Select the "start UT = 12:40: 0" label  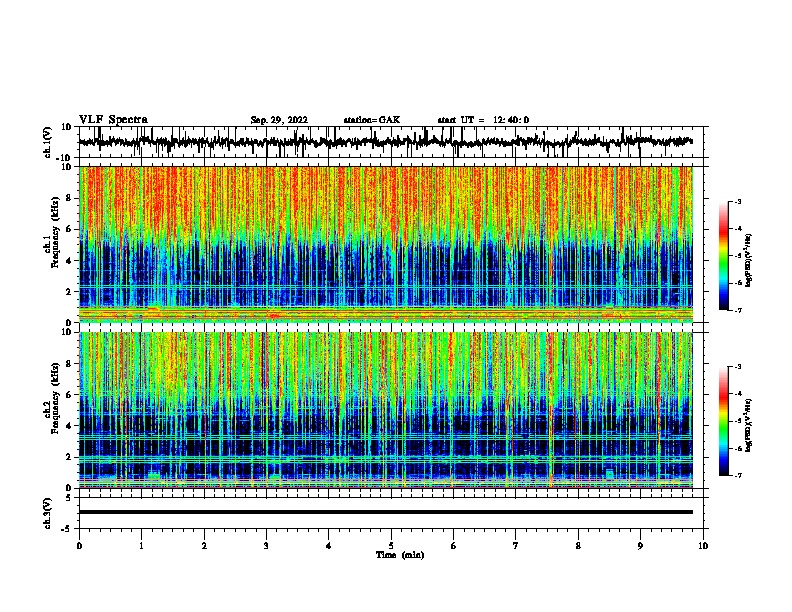click(x=483, y=120)
